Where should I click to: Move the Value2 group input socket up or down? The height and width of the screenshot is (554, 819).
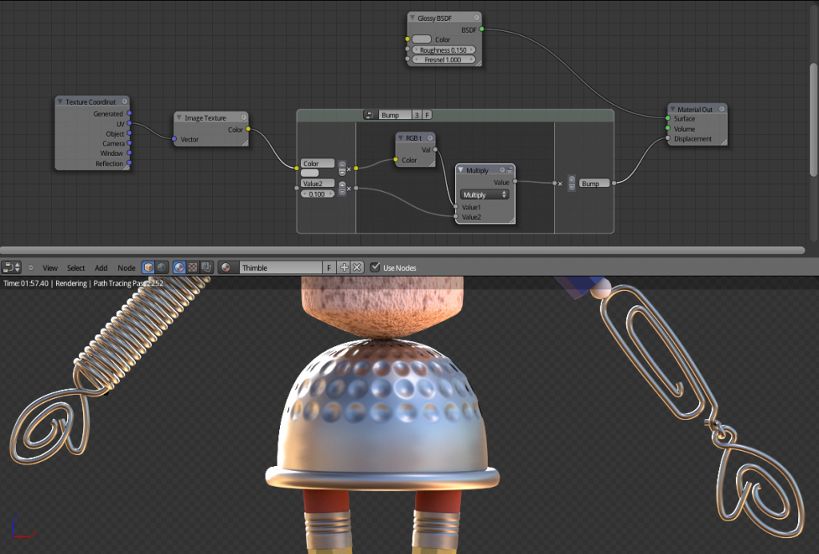click(x=342, y=188)
